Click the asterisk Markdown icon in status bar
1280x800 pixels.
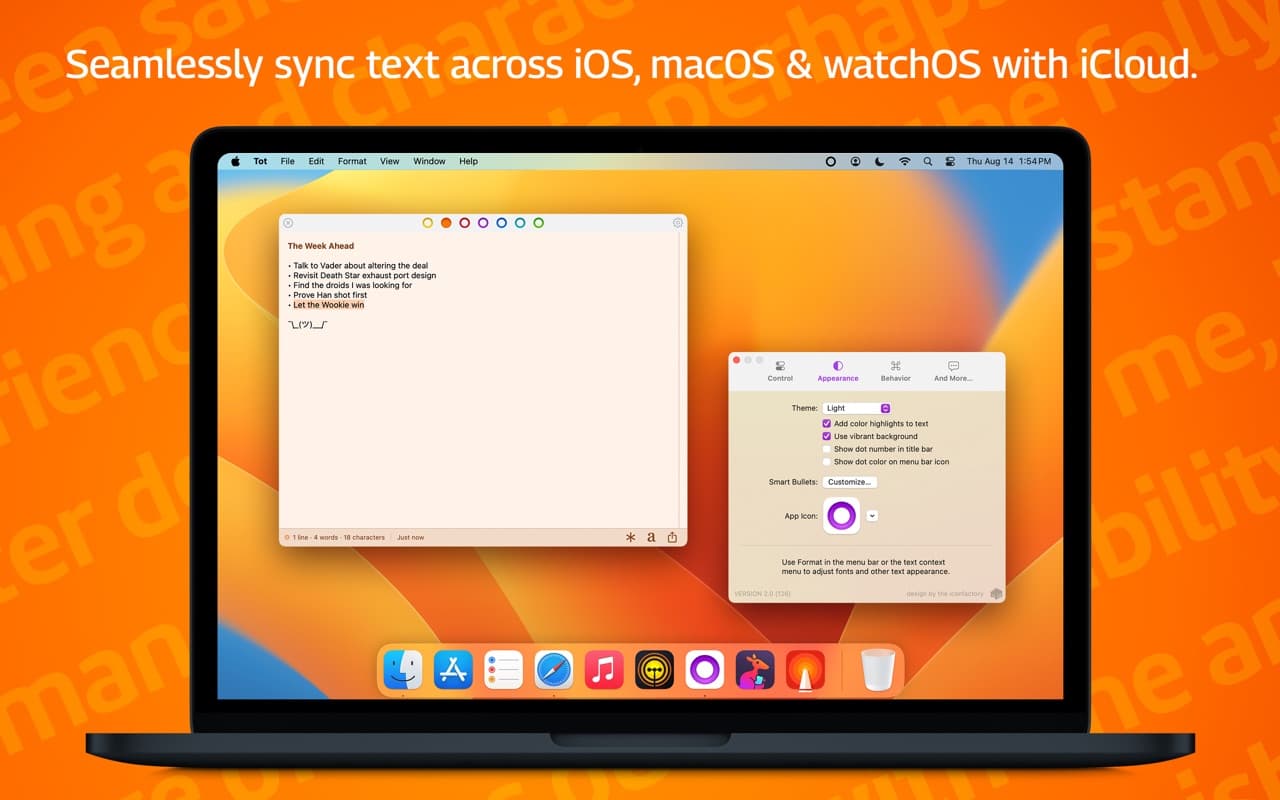point(630,538)
